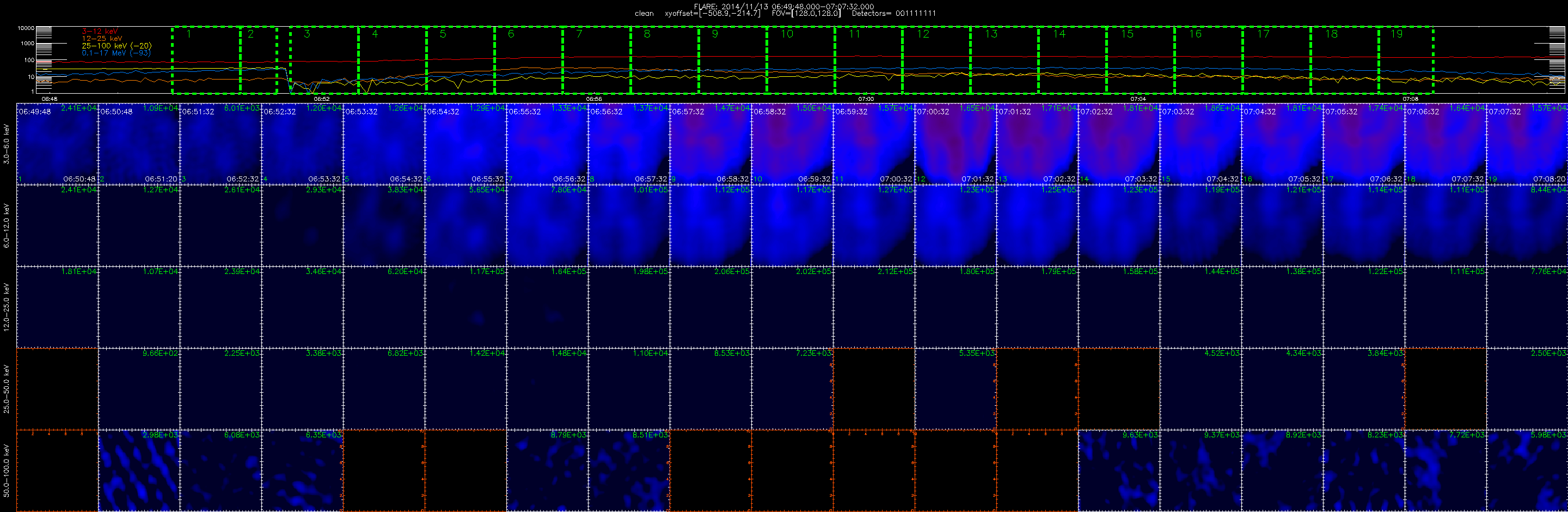Open the 25-50 keV image labeled 5.35E+03
Image resolution: width=1568 pixels, height=512 pixels.
click(x=955, y=389)
